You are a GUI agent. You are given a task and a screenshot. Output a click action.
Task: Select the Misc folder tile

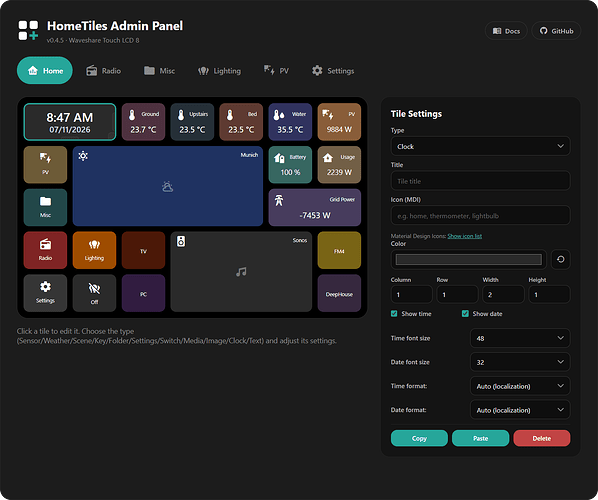[x=45, y=207]
